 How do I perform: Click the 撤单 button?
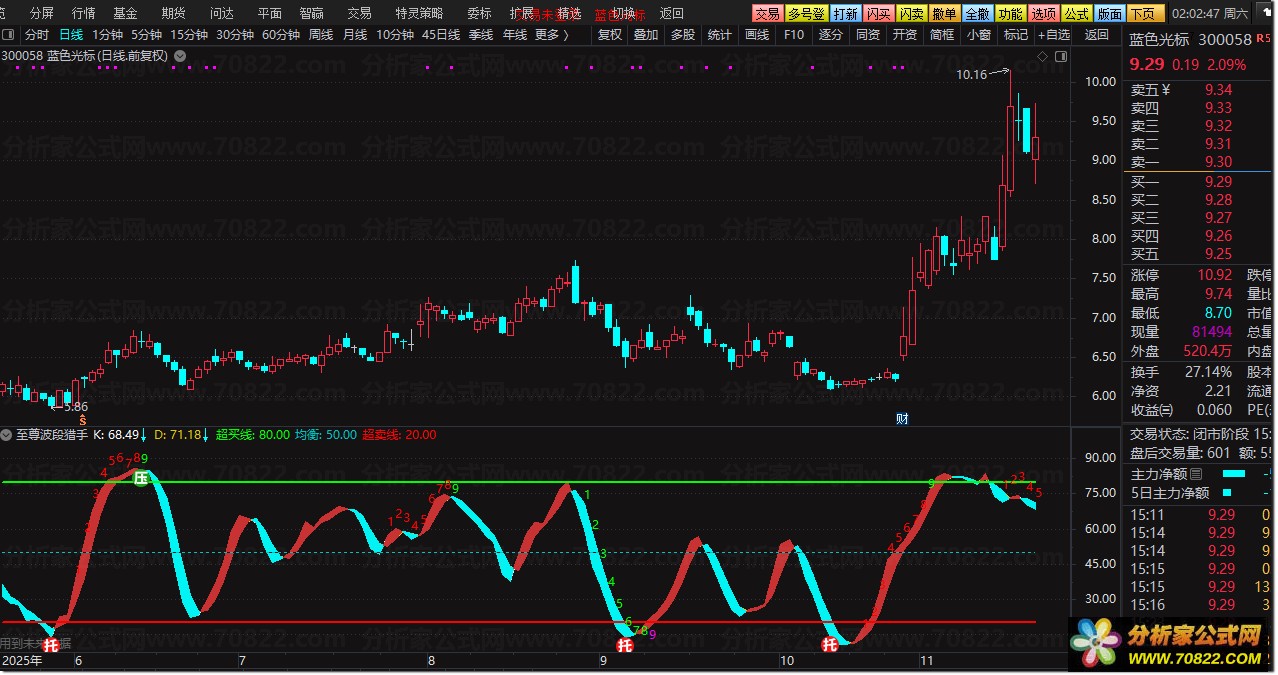944,14
